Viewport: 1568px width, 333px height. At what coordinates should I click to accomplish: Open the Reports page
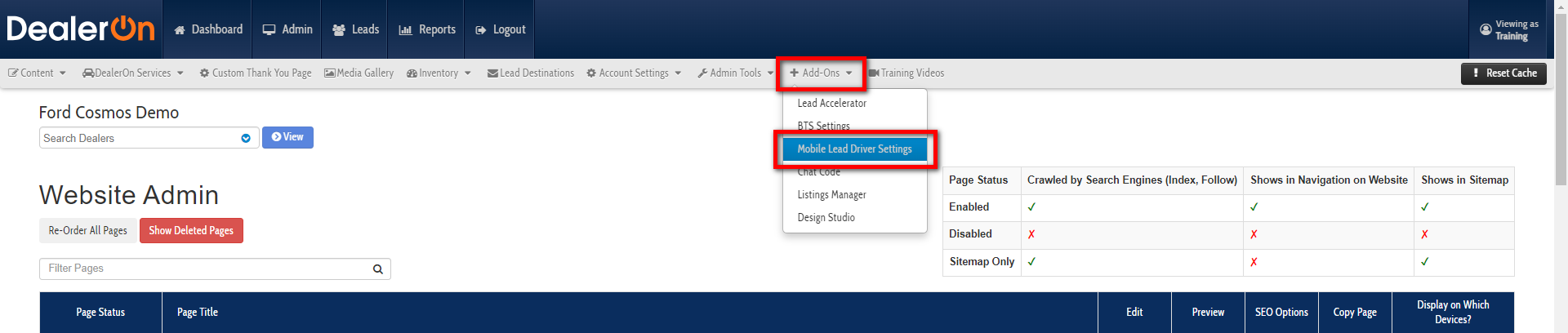[x=427, y=29]
